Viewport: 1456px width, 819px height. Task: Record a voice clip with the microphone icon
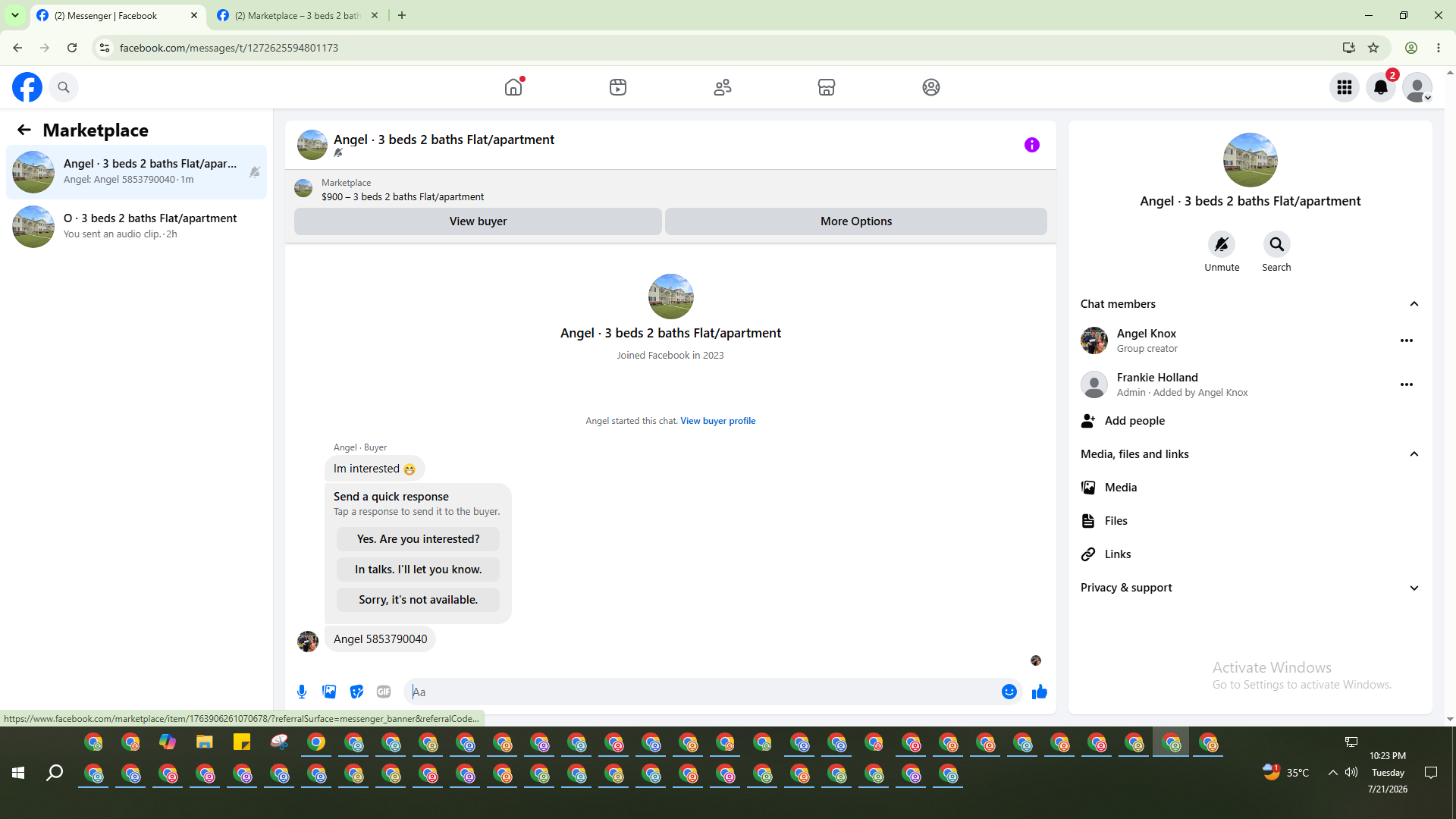click(302, 692)
